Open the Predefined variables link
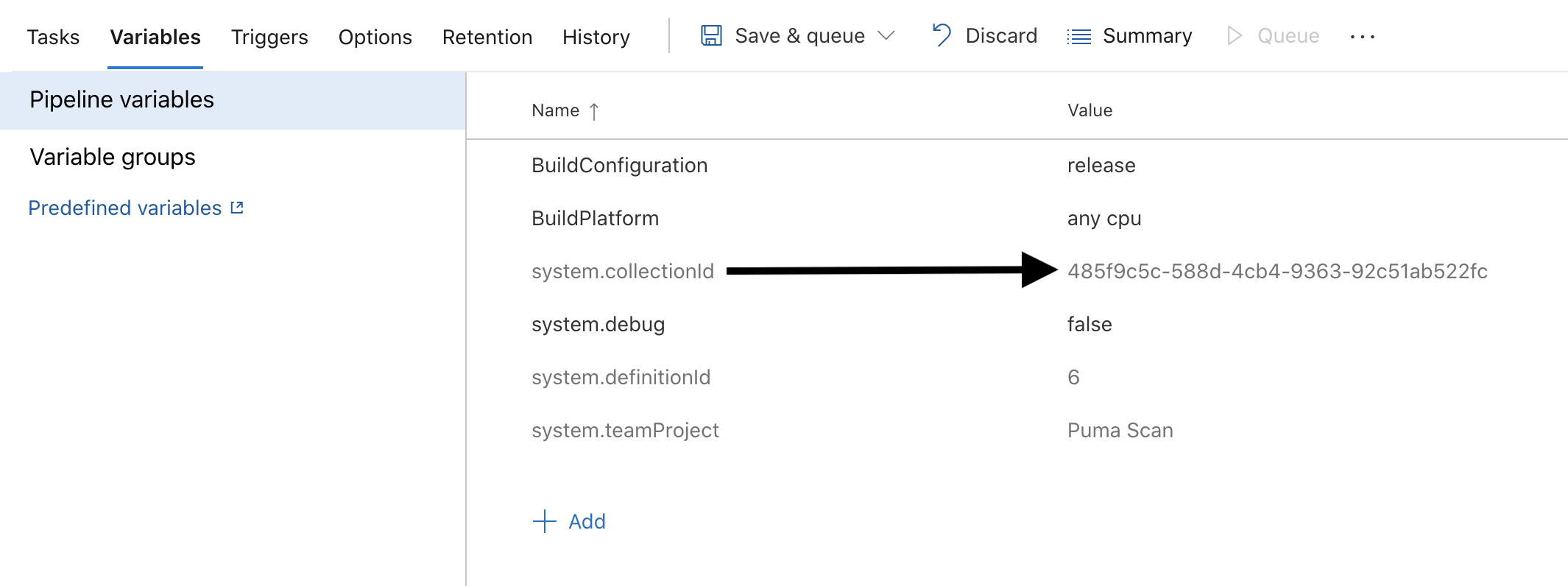1568x586 pixels. coord(124,208)
